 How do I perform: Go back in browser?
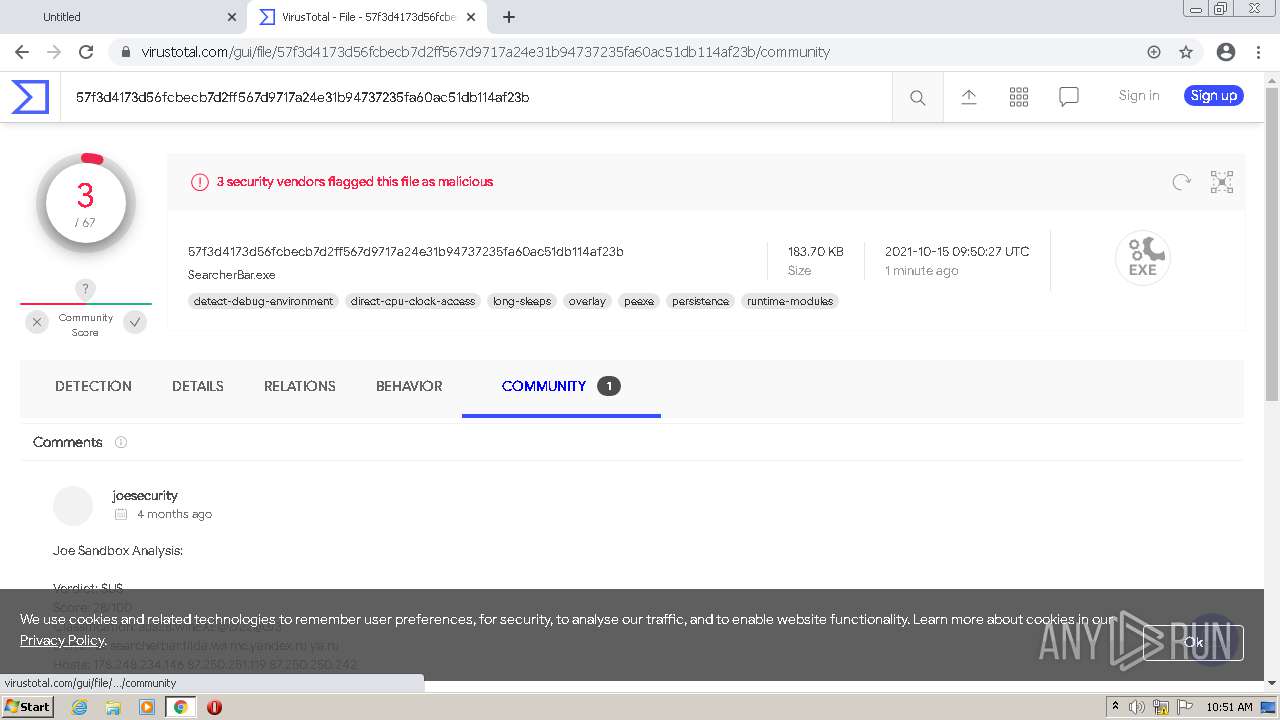(22, 52)
